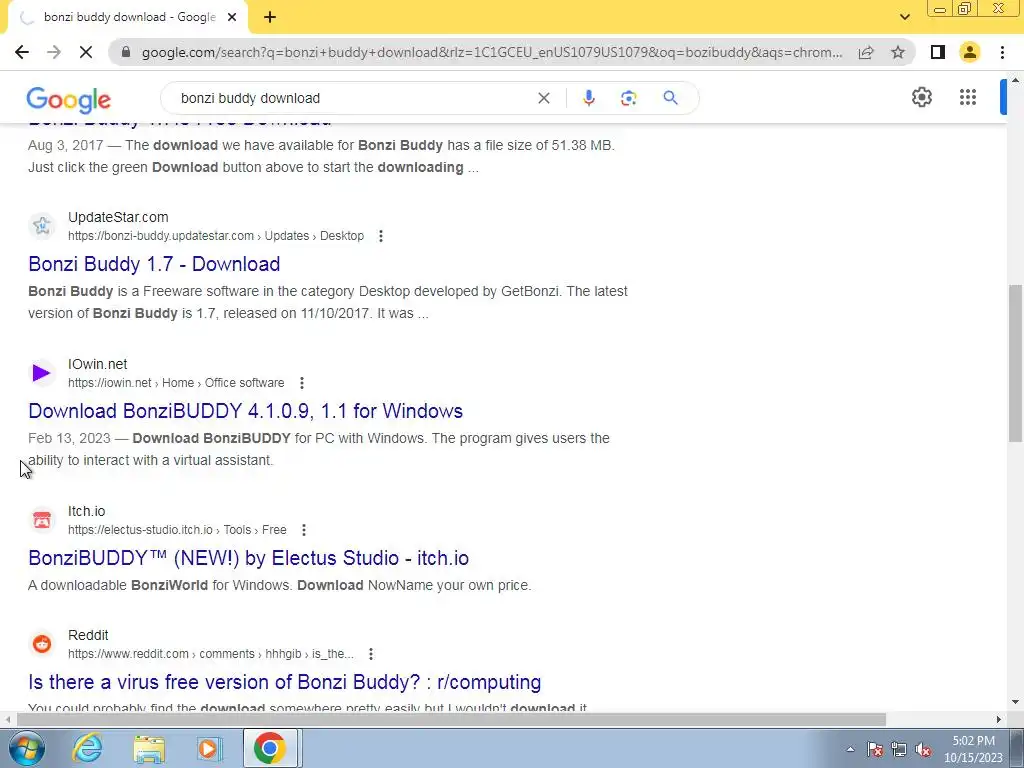This screenshot has height=768, width=1024.
Task: Open Bonzi Buddy 1.7 - Download link
Action: [x=154, y=264]
